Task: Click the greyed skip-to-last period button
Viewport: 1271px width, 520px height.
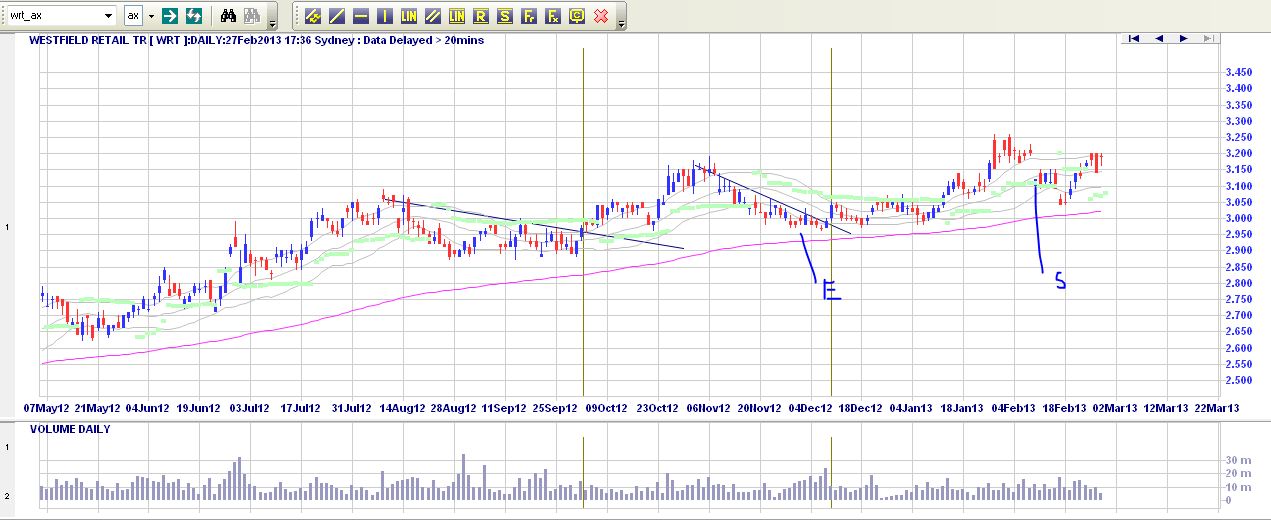Action: pos(1208,38)
